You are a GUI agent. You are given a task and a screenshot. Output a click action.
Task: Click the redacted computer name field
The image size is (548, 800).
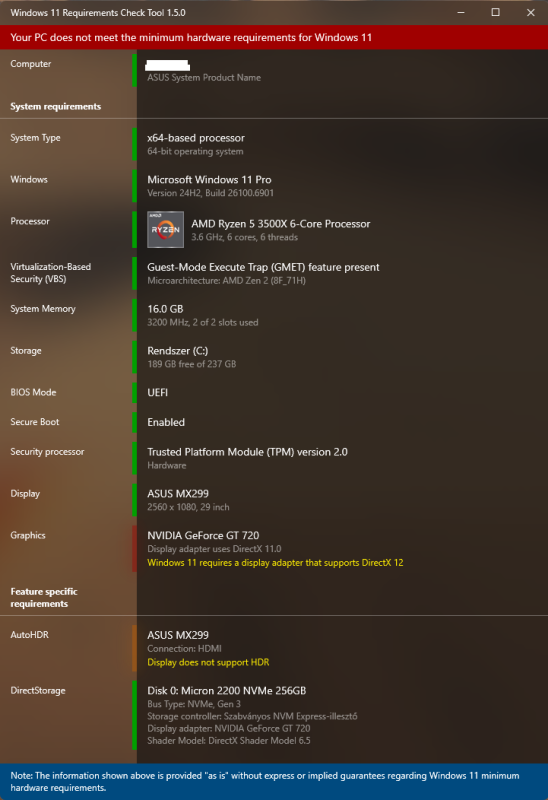(168, 65)
